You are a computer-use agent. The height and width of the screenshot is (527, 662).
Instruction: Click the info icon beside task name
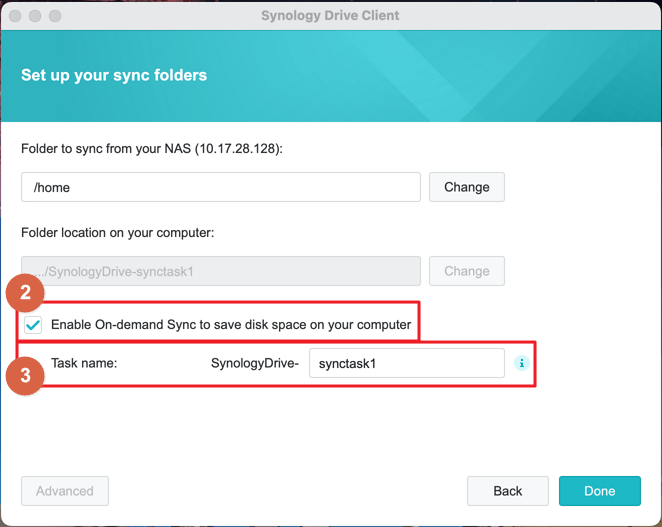(521, 363)
